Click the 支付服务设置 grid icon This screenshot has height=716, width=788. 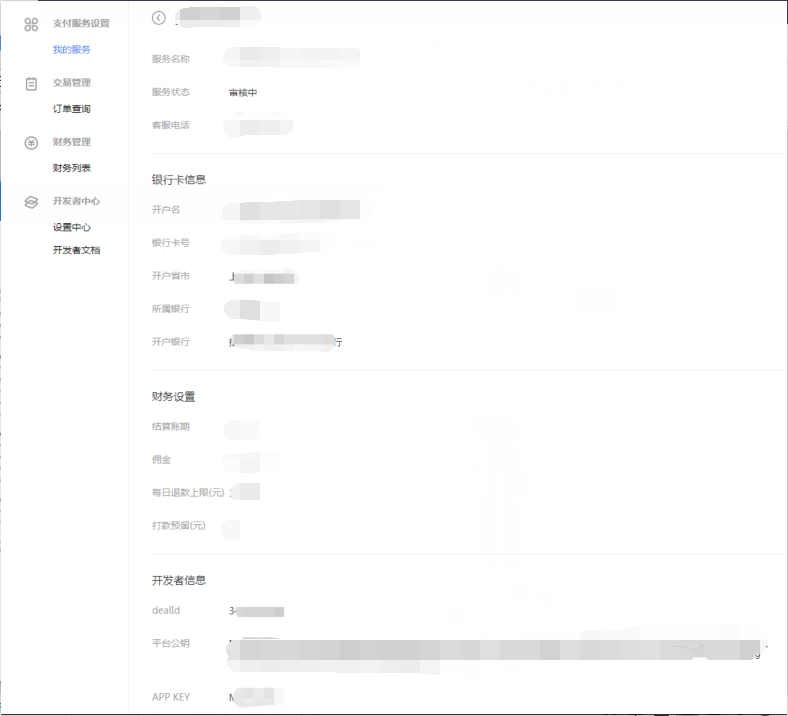pos(31,24)
